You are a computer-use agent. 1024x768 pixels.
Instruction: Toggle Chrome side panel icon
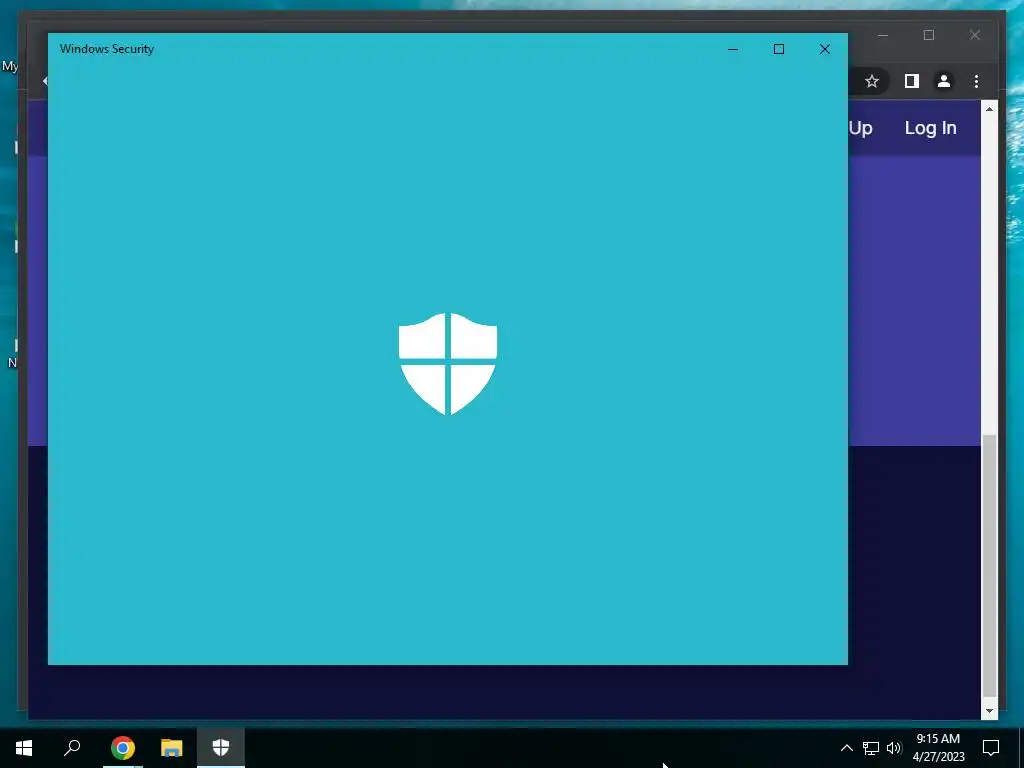912,81
